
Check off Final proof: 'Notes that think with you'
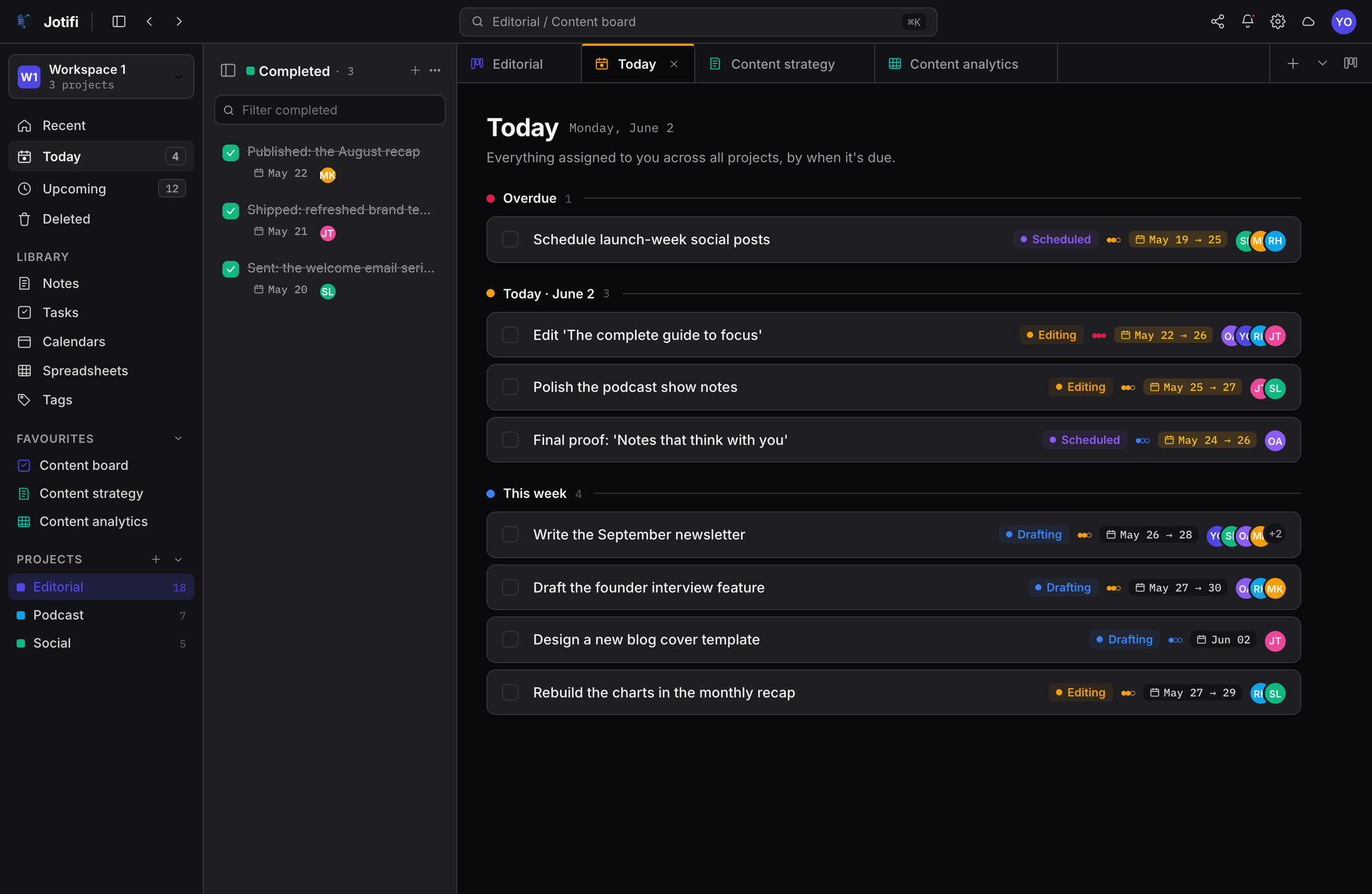[x=510, y=440]
